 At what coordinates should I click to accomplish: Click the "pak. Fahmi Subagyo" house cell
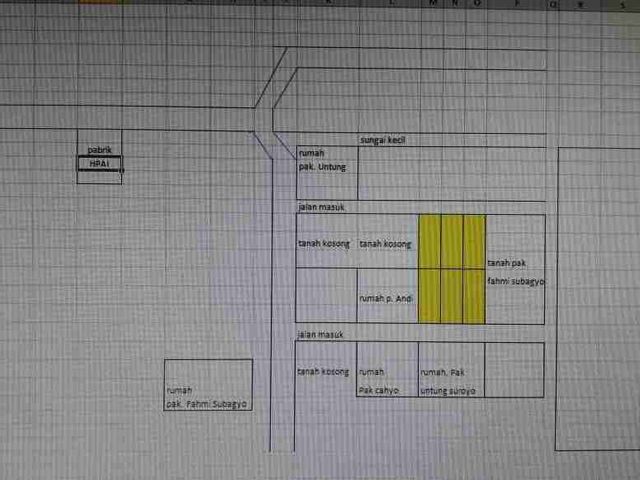[208, 404]
